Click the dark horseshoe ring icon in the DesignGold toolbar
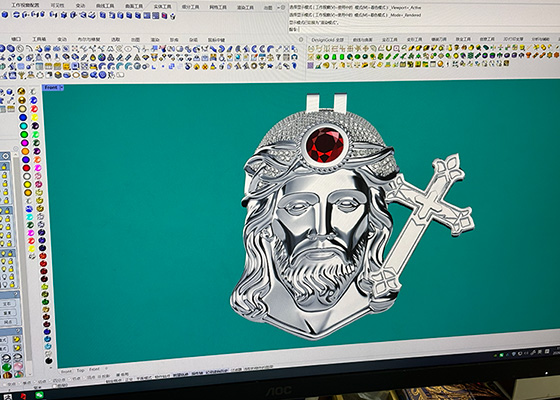 tap(389, 48)
